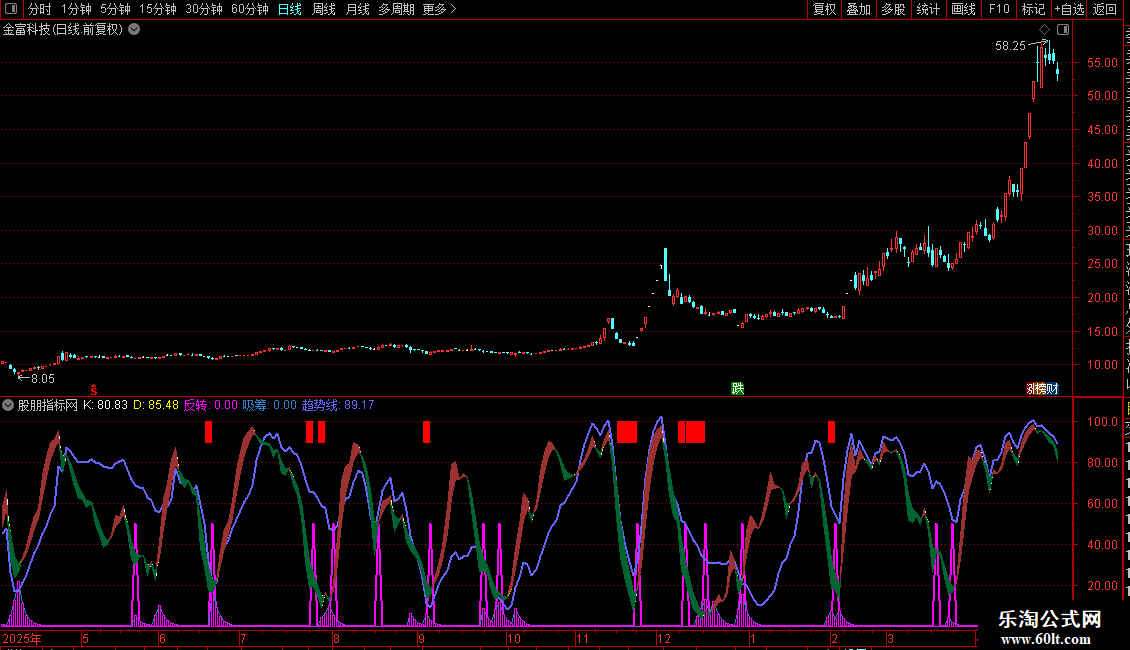Image resolution: width=1130 pixels, height=650 pixels.
Task: Click the 叠加 overlay button
Action: (859, 9)
